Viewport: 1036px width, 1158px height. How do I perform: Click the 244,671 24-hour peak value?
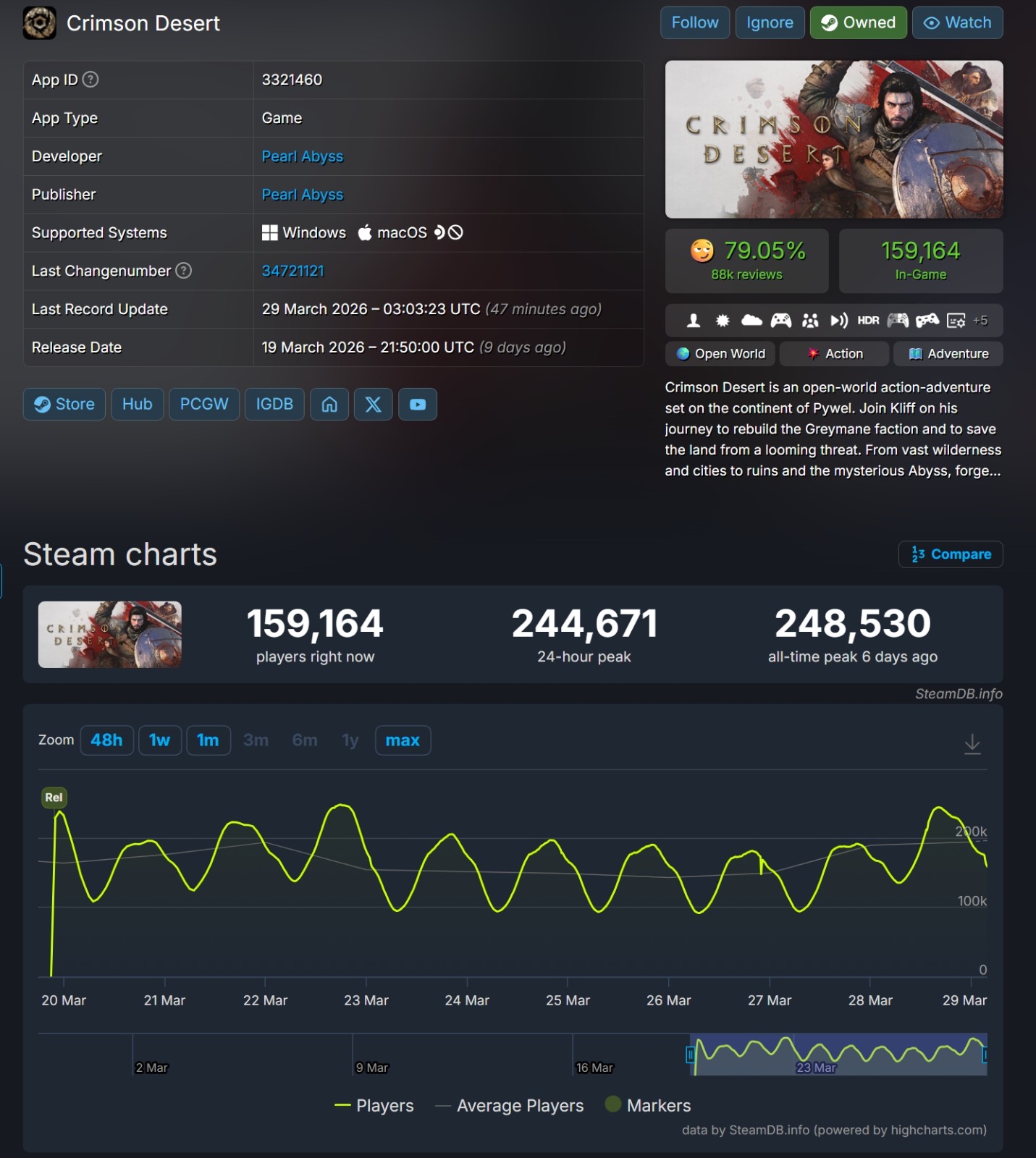pyautogui.click(x=584, y=623)
